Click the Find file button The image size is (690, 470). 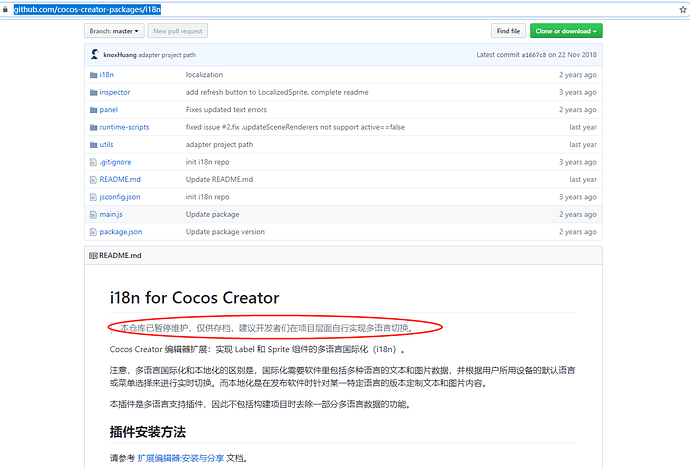pyautogui.click(x=508, y=31)
